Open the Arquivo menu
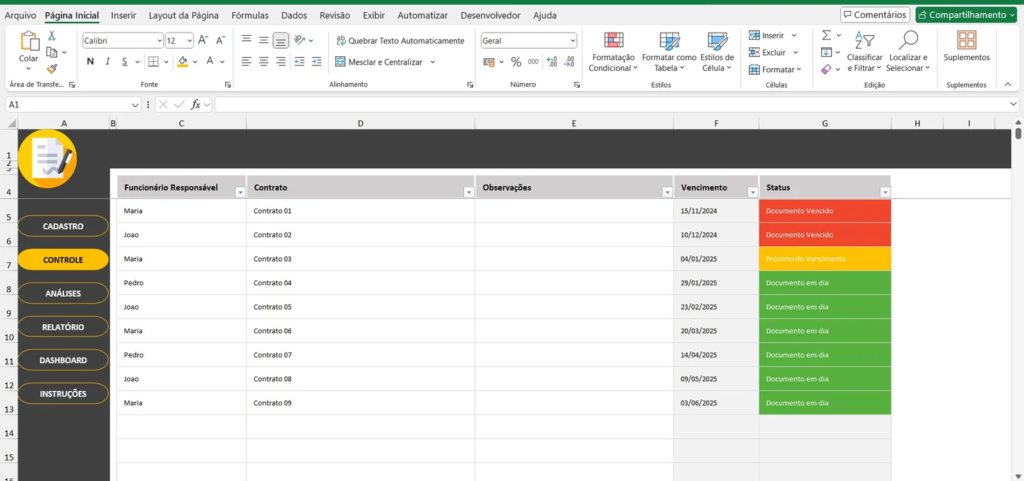Image resolution: width=1024 pixels, height=481 pixels. (20, 16)
